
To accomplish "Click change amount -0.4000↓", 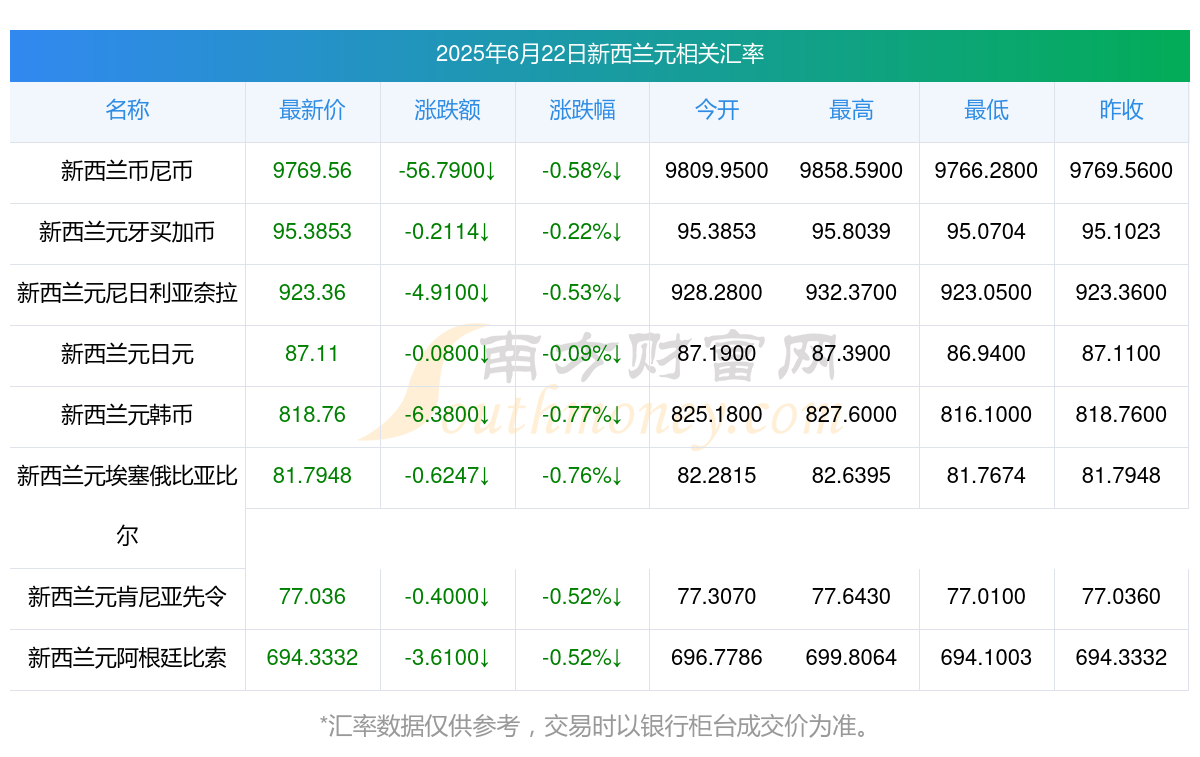I will coord(447,597).
